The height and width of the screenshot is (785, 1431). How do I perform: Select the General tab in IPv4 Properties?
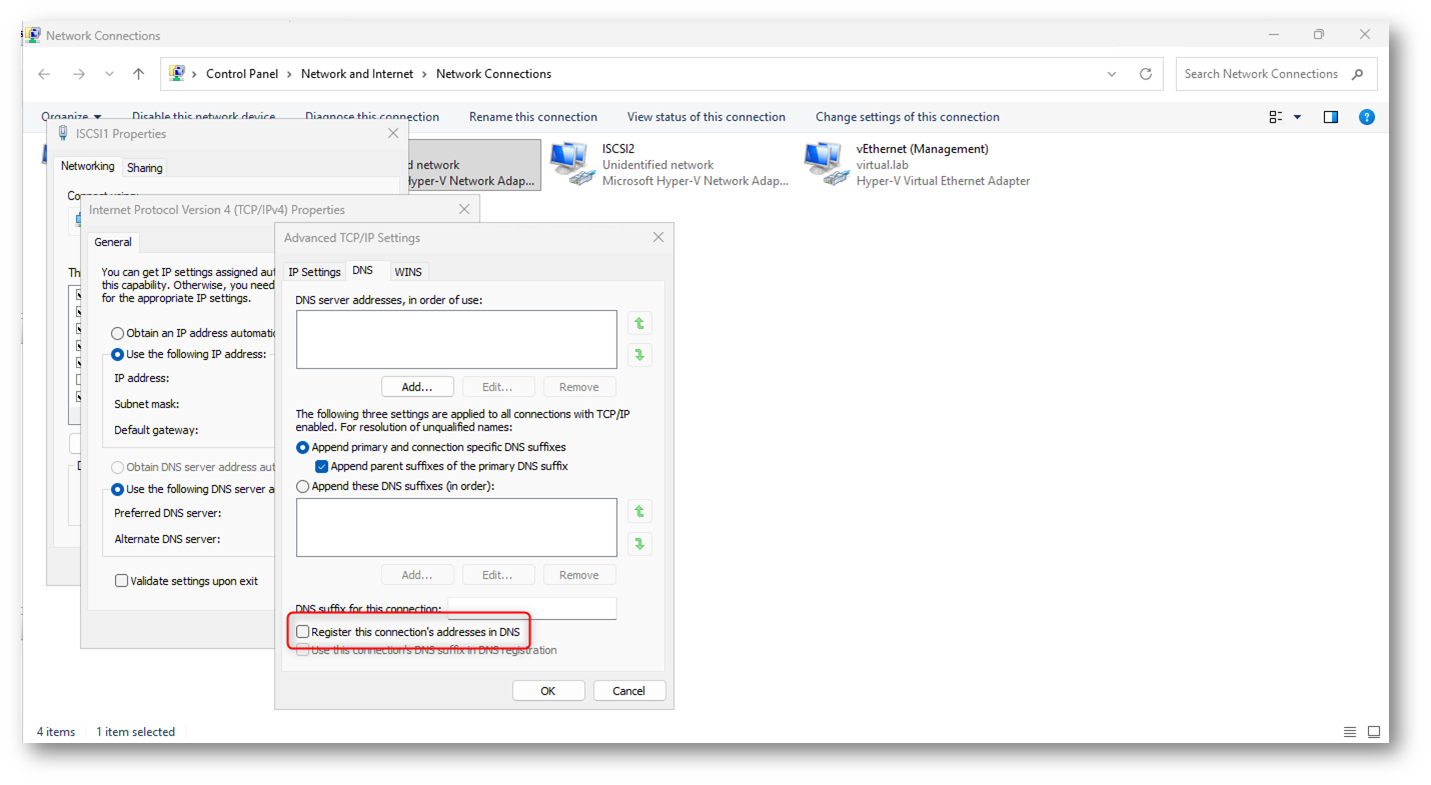[113, 242]
